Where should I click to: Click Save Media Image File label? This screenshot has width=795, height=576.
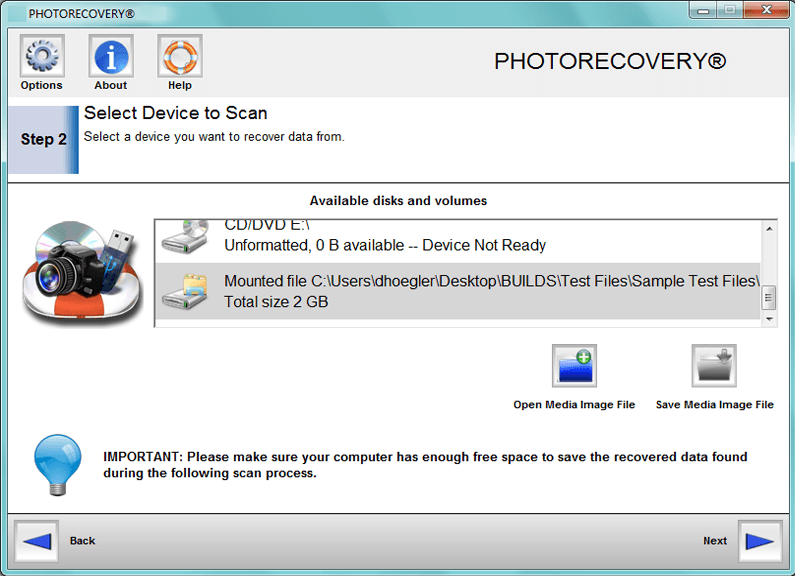click(714, 405)
